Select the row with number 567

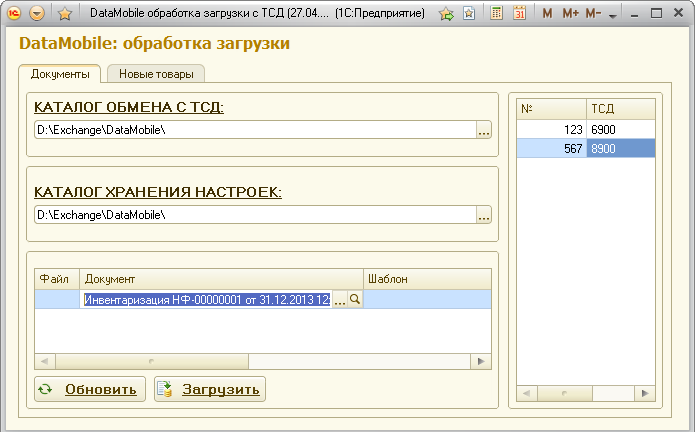[x=586, y=148]
